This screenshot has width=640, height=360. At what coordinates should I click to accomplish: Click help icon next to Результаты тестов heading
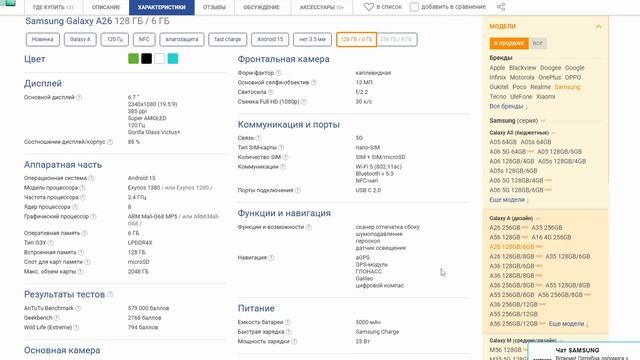click(110, 294)
